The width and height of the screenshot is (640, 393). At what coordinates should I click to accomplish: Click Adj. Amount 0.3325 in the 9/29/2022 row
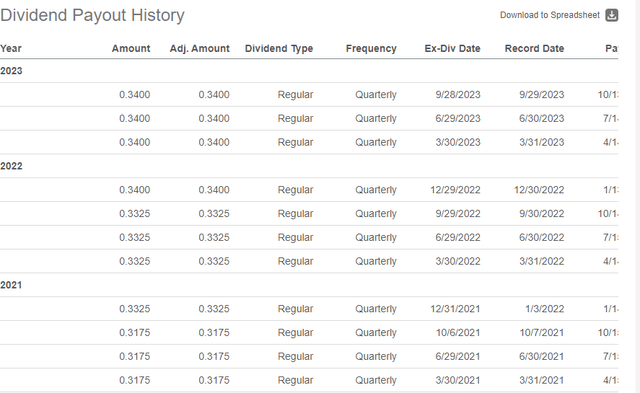[214, 214]
